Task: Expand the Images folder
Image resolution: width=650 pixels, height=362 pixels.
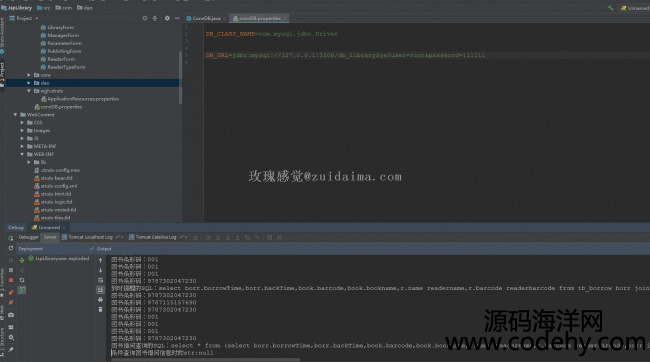Action: pyautogui.click(x=22, y=131)
